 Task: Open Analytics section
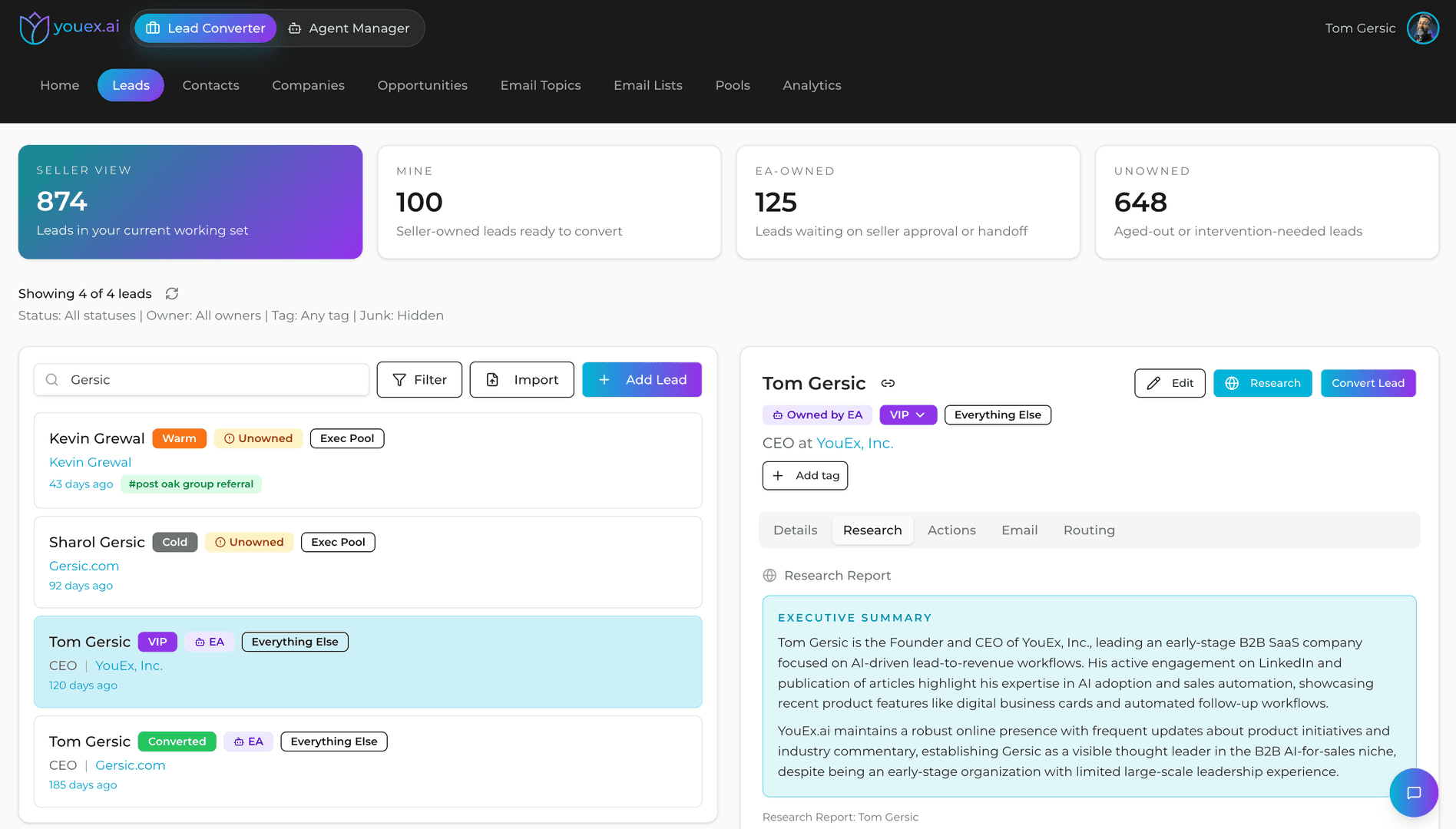(812, 85)
